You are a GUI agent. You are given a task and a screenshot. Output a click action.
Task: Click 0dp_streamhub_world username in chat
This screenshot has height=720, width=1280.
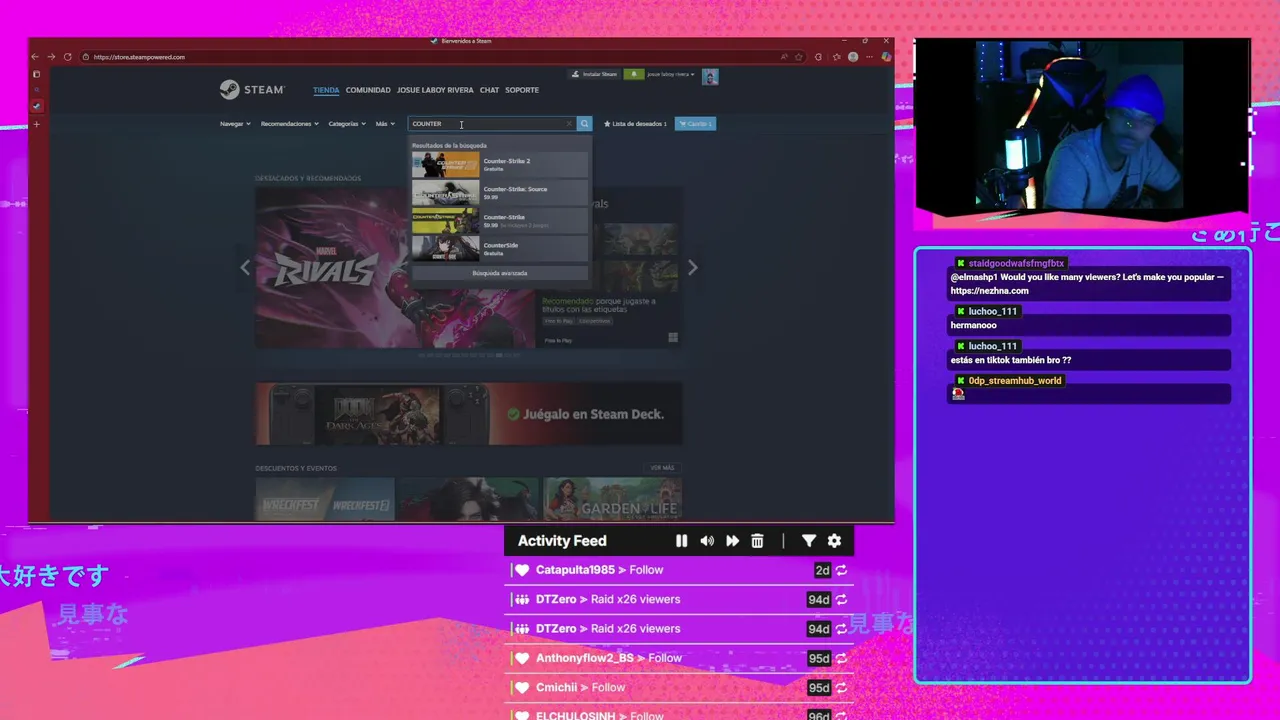[x=1015, y=381]
